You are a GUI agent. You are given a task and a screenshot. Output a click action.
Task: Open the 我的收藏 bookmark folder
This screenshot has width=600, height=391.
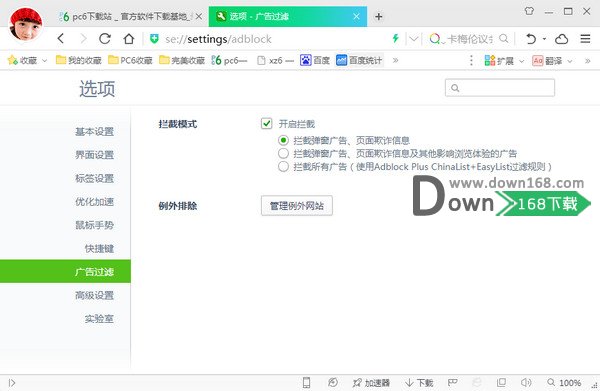[78, 60]
